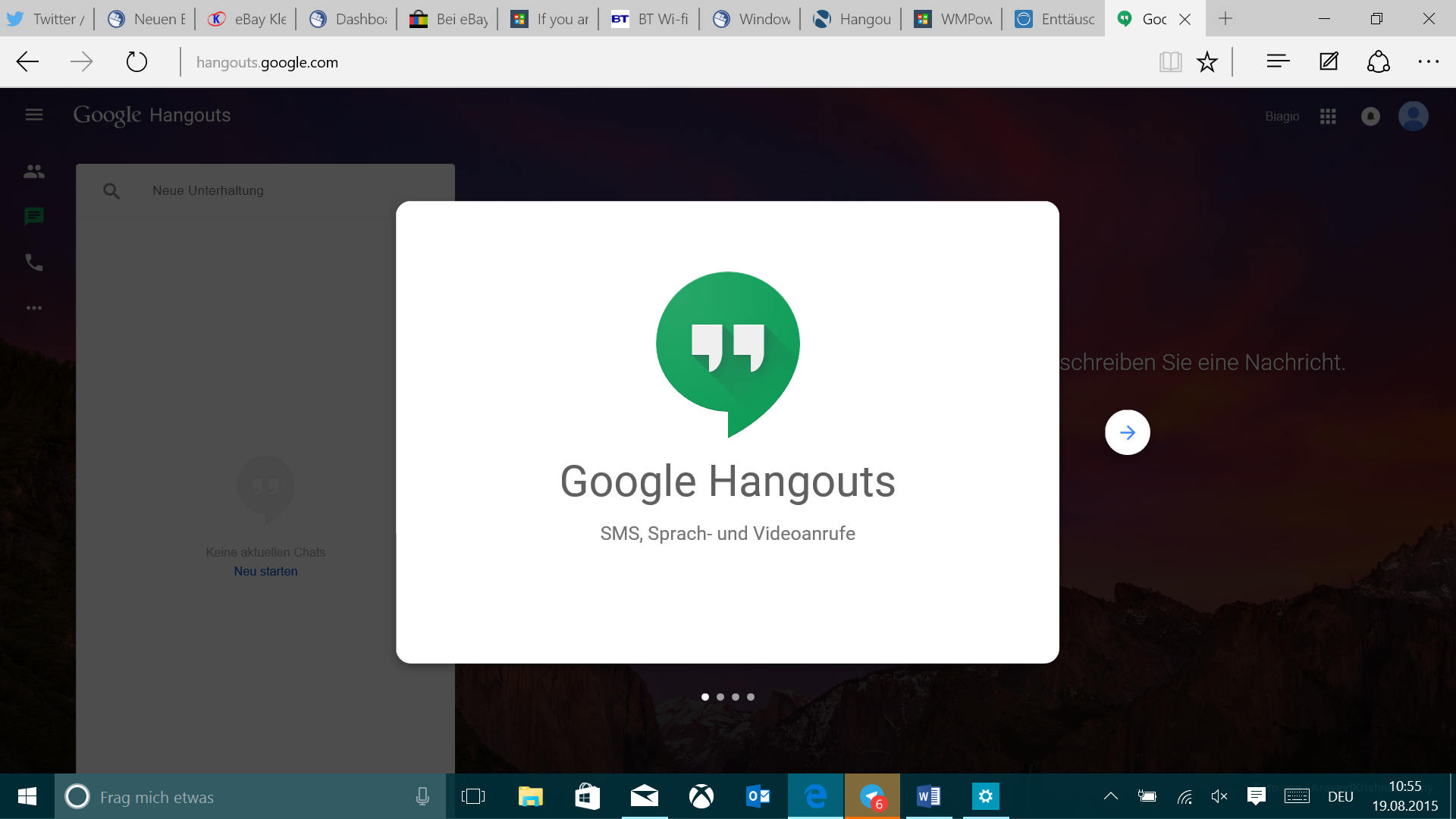Image resolution: width=1456 pixels, height=819 pixels.
Task: Open the Contacts sidebar icon
Action: click(x=34, y=171)
